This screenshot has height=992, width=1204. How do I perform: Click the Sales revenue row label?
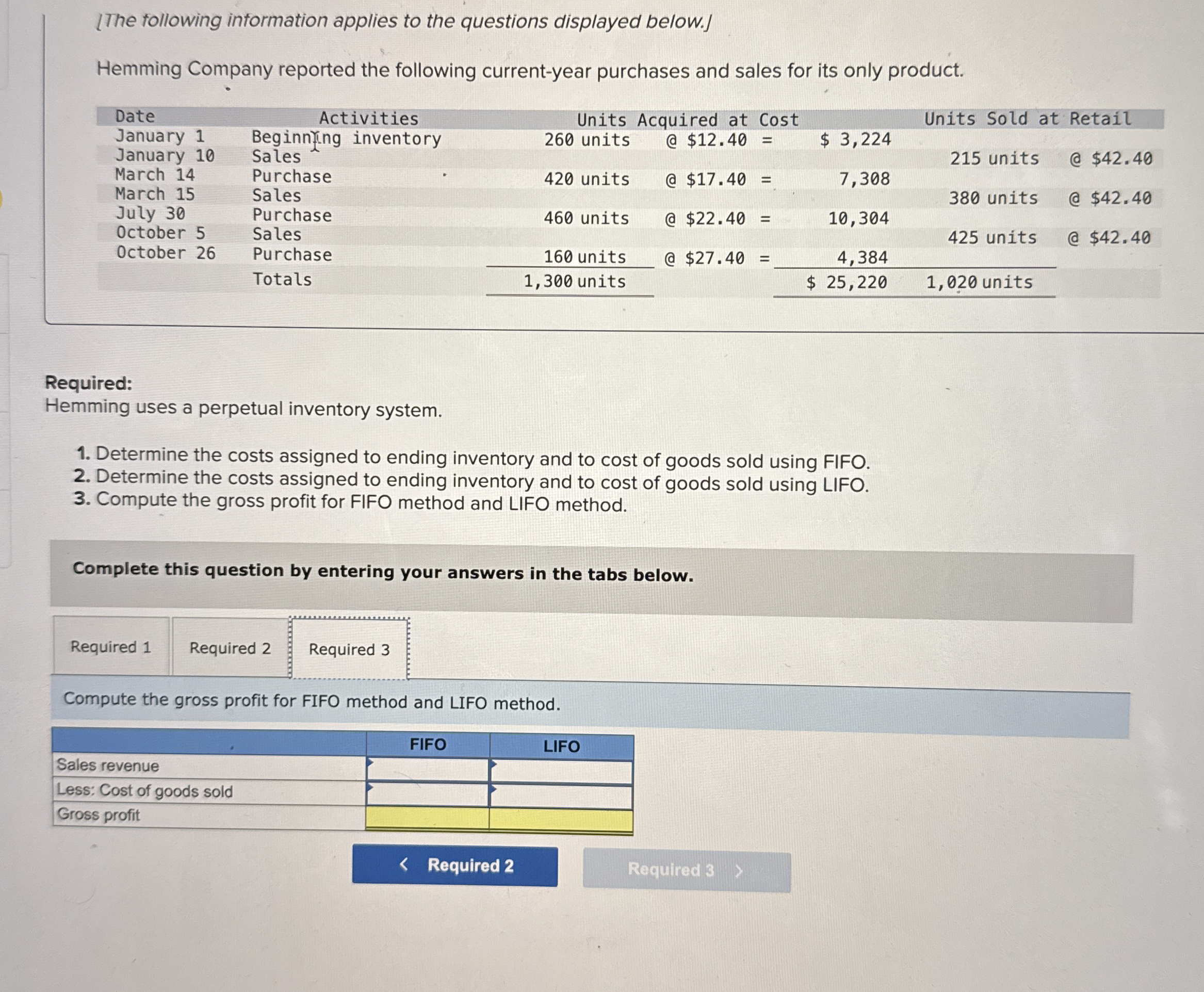coord(108,765)
